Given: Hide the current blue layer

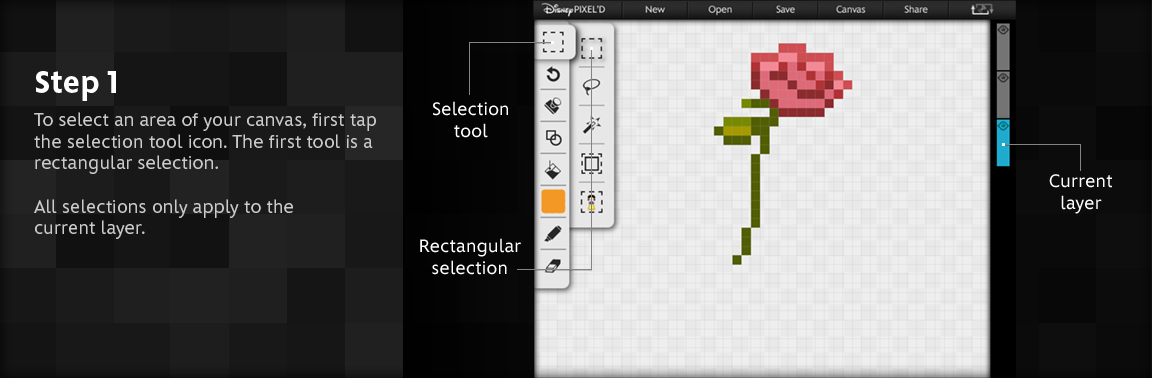Looking at the screenshot, I should coord(1004,126).
